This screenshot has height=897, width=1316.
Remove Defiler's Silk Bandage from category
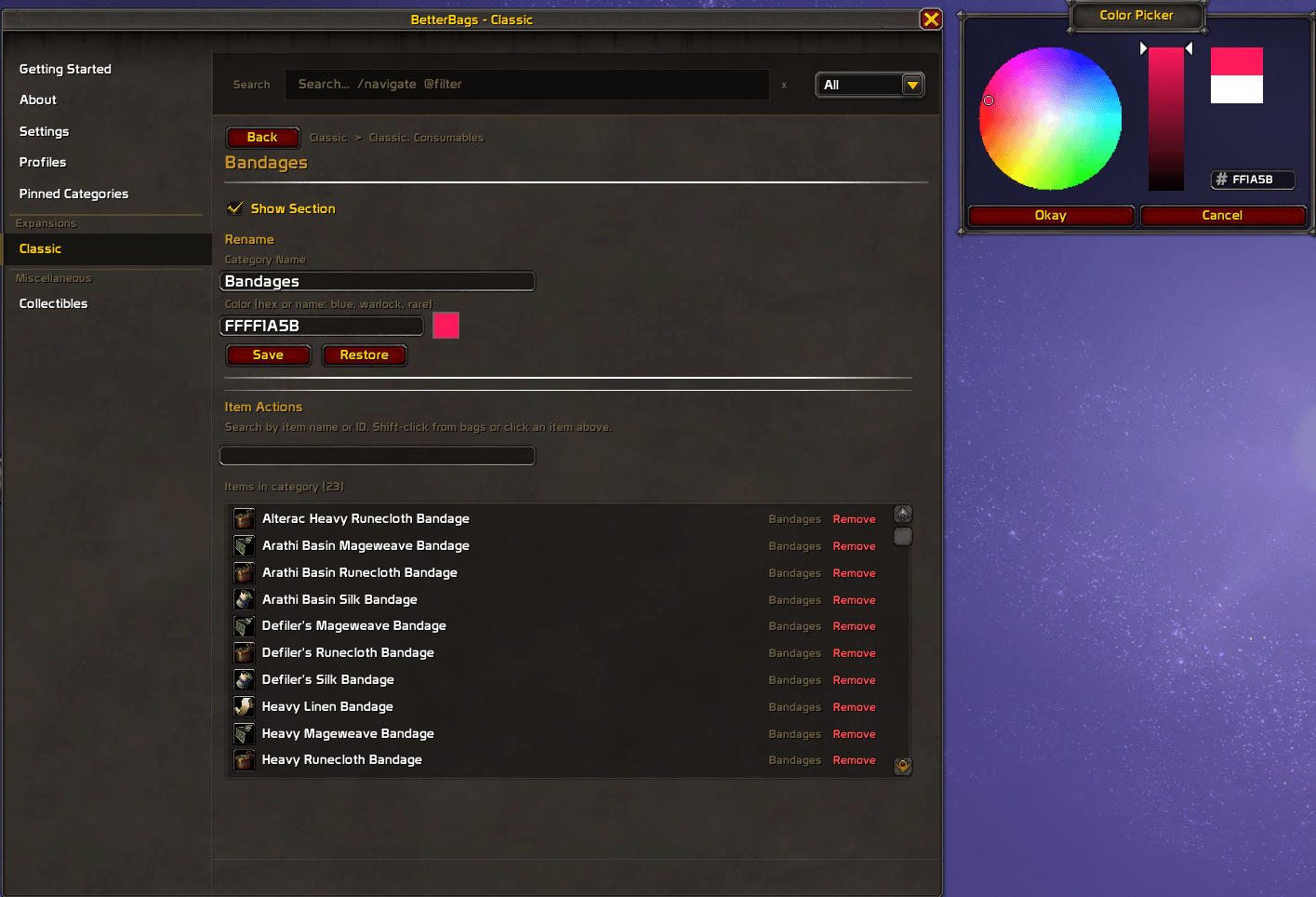854,680
